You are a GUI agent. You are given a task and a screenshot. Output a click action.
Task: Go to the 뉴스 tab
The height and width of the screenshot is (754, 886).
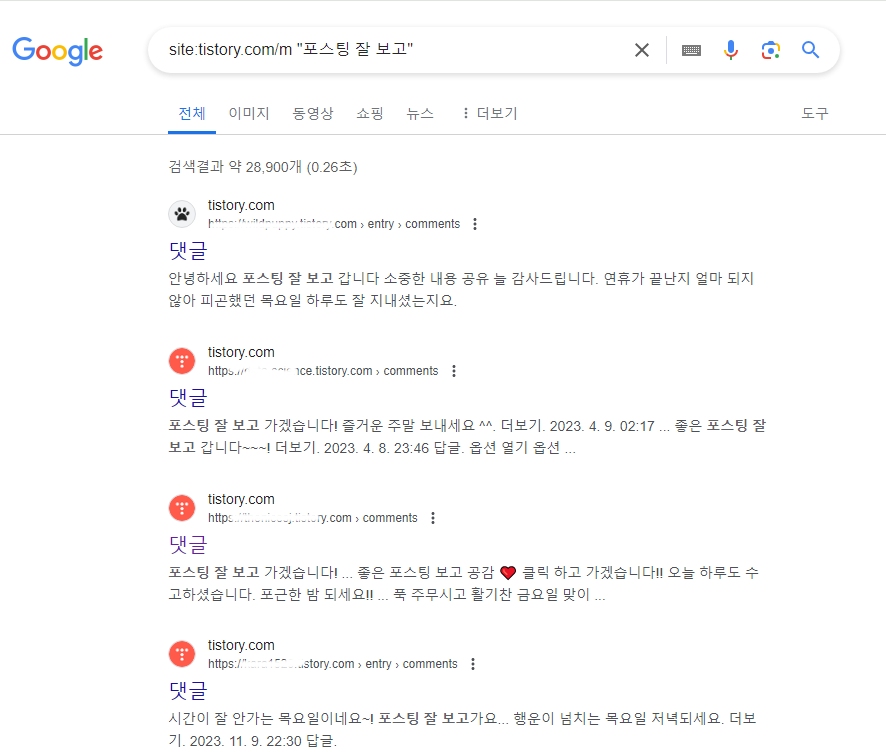420,113
